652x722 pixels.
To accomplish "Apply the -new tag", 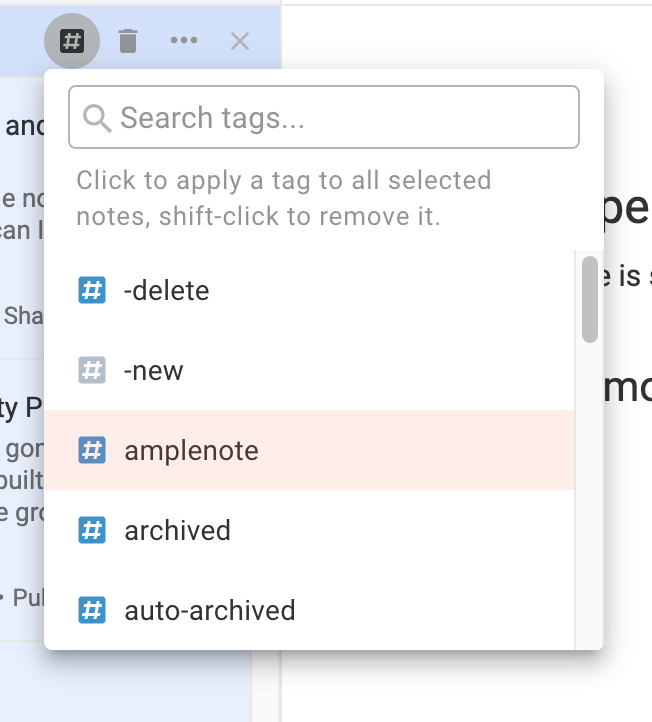I will pyautogui.click(x=309, y=370).
